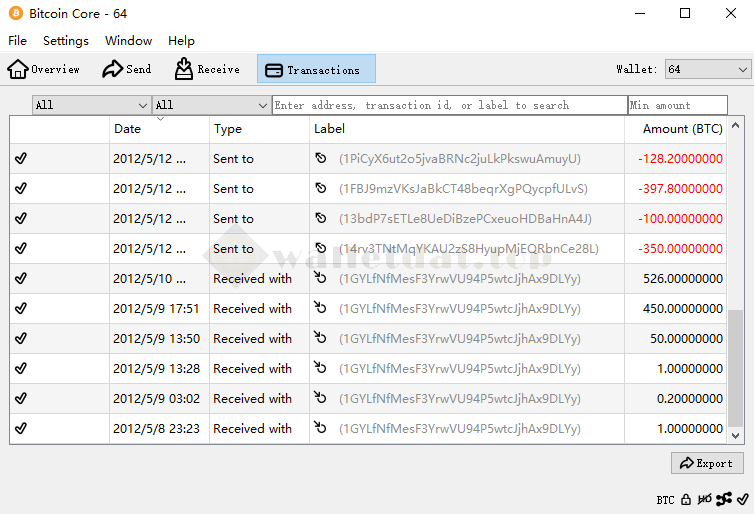Open the transaction type All dropdown
754x514 pixels.
211,105
